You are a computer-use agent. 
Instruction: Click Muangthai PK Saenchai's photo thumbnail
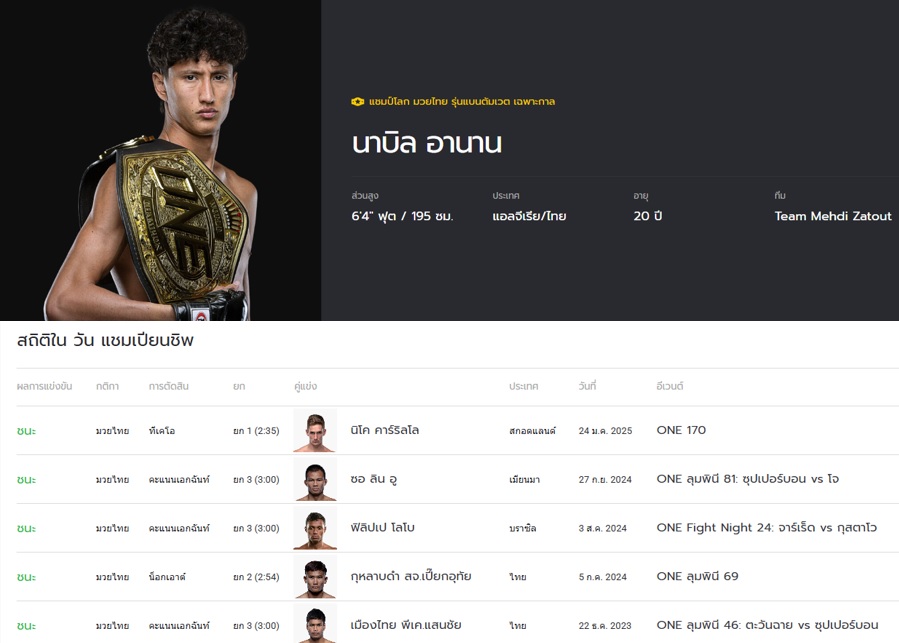coord(315,623)
